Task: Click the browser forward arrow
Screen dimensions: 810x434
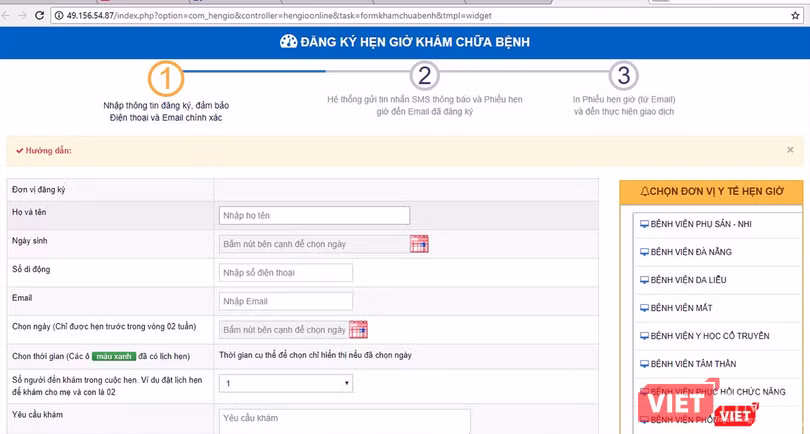Action: (x=23, y=16)
